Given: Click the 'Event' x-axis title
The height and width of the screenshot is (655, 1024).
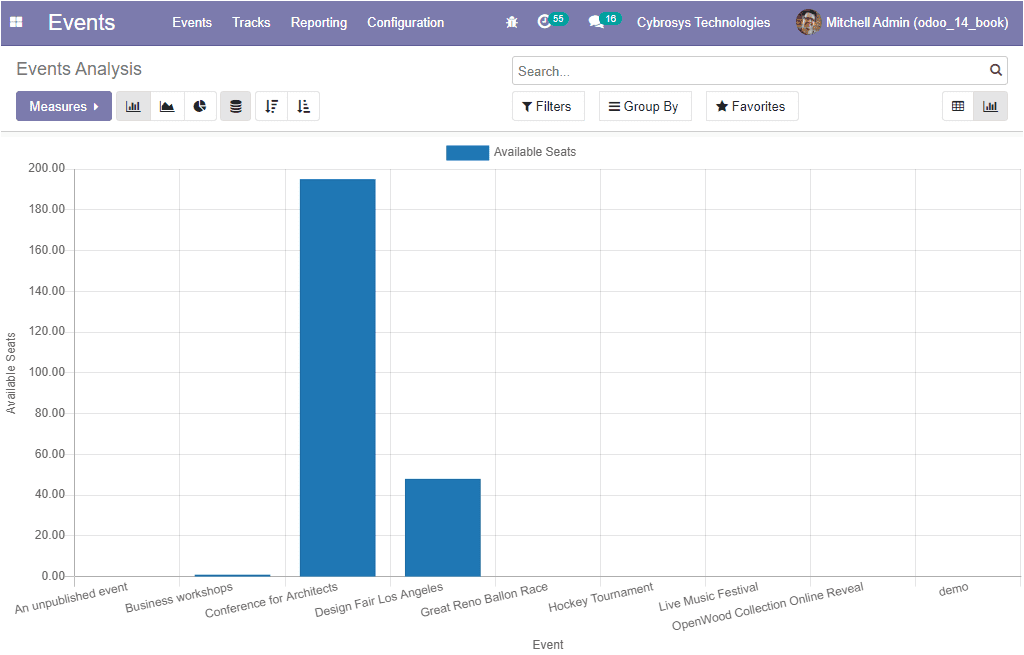Looking at the screenshot, I should click(x=548, y=645).
